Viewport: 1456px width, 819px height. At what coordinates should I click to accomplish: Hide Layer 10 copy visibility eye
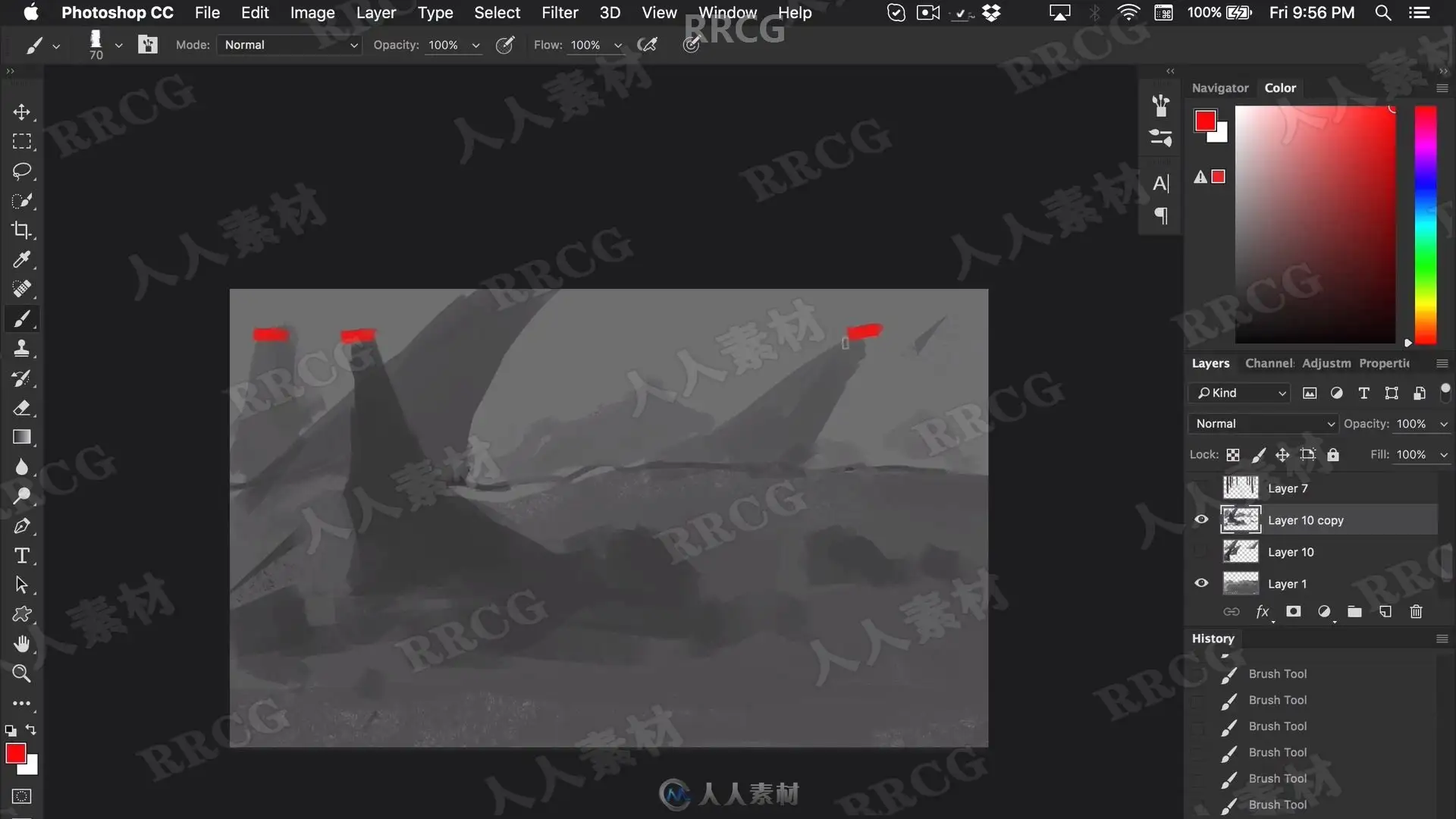1201,519
